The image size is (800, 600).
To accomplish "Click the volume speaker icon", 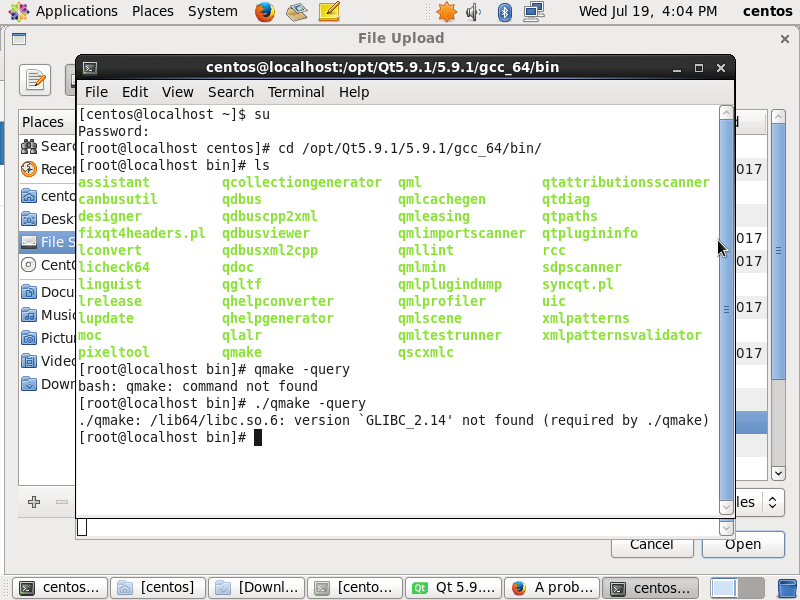I will pos(473,11).
